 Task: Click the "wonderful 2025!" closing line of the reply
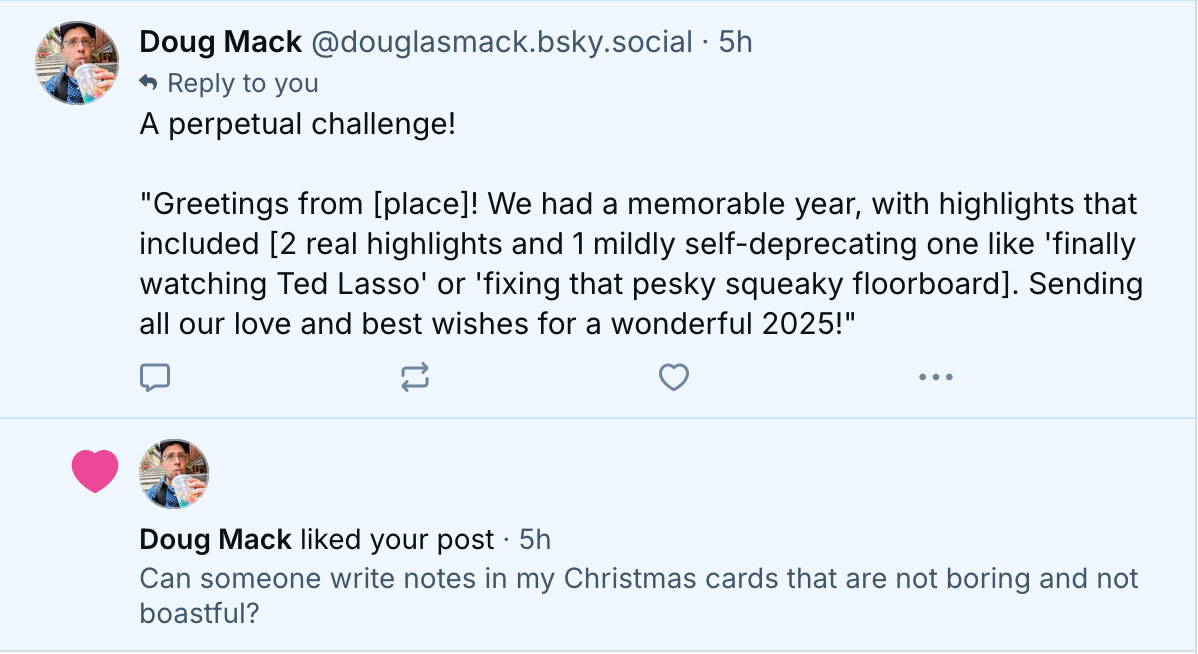[742, 326]
